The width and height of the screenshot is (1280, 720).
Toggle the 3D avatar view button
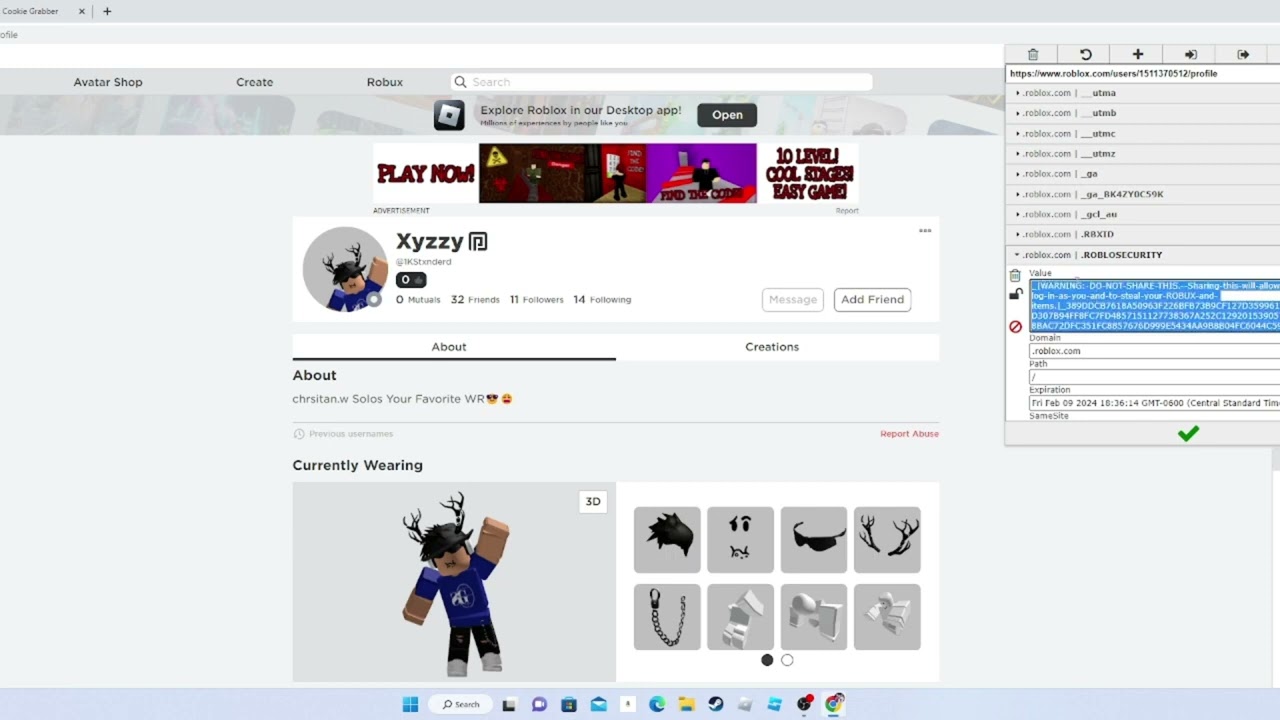[593, 502]
